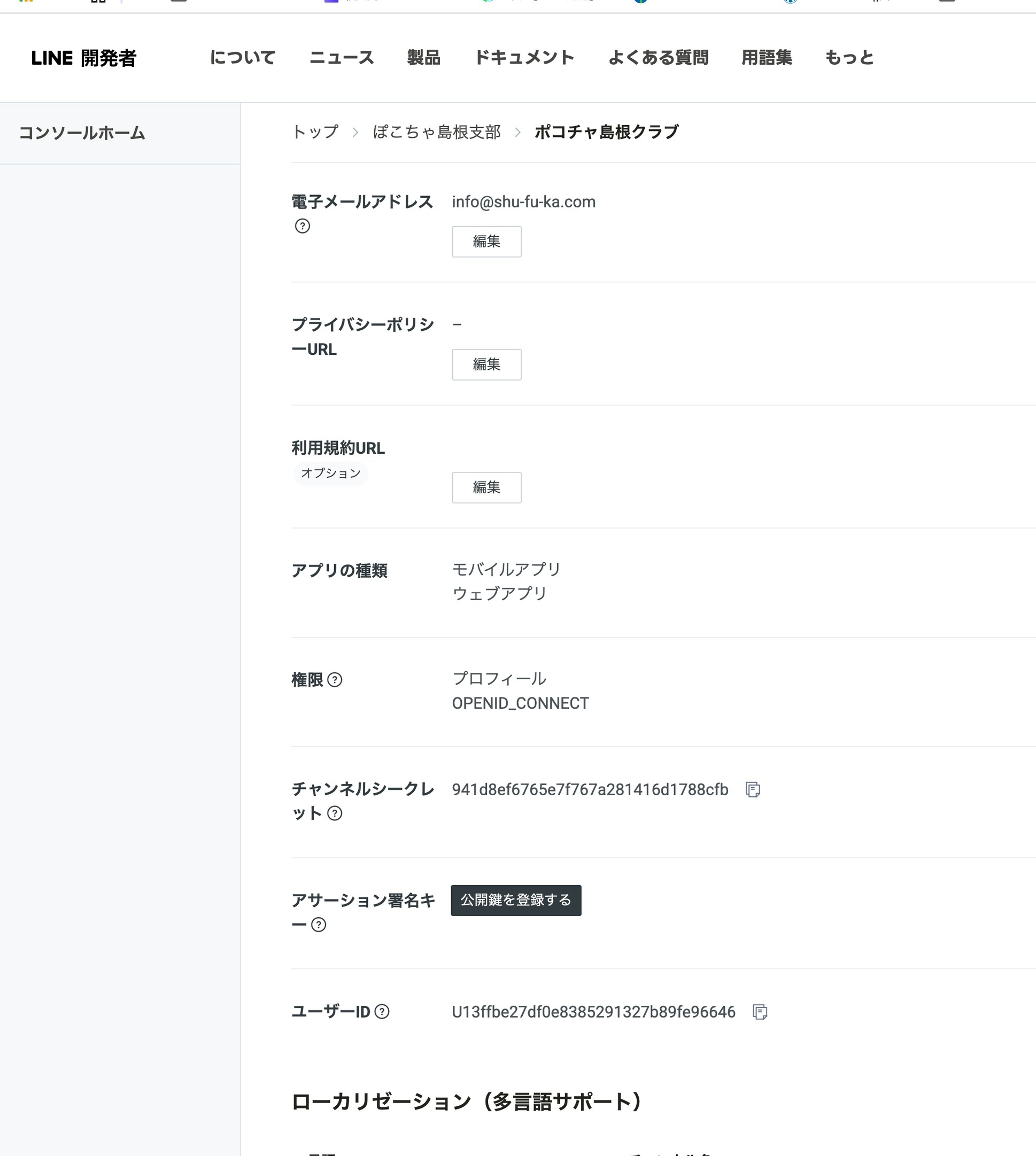The width and height of the screenshot is (1036, 1156).
Task: Open help icon next to ユーザーID
Action: pyautogui.click(x=382, y=1011)
